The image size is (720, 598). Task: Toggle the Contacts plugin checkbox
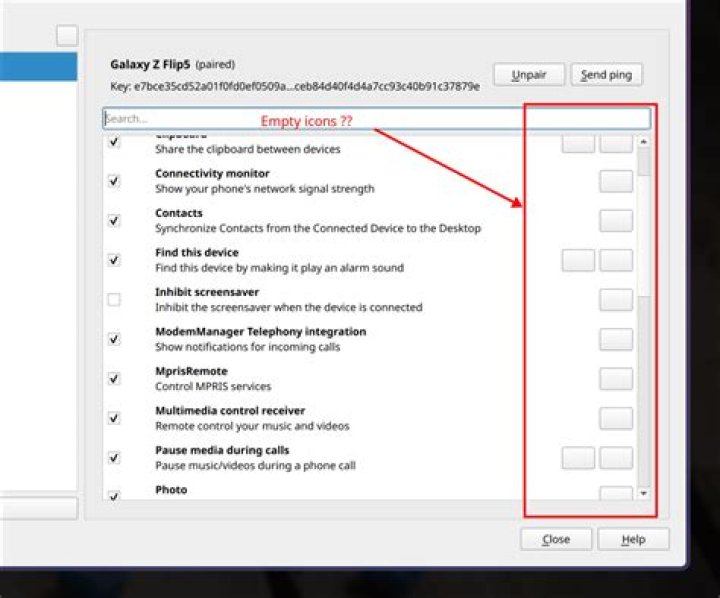114,220
